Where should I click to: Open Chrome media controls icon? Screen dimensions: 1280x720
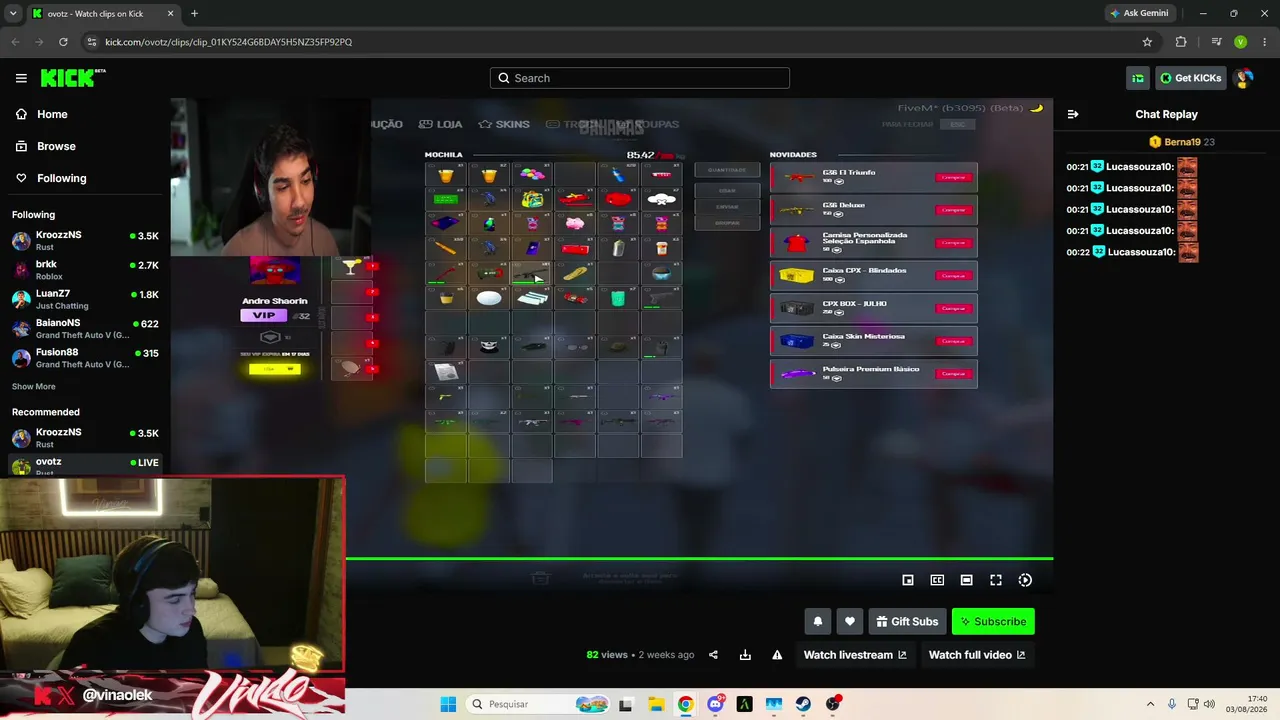[x=1216, y=42]
